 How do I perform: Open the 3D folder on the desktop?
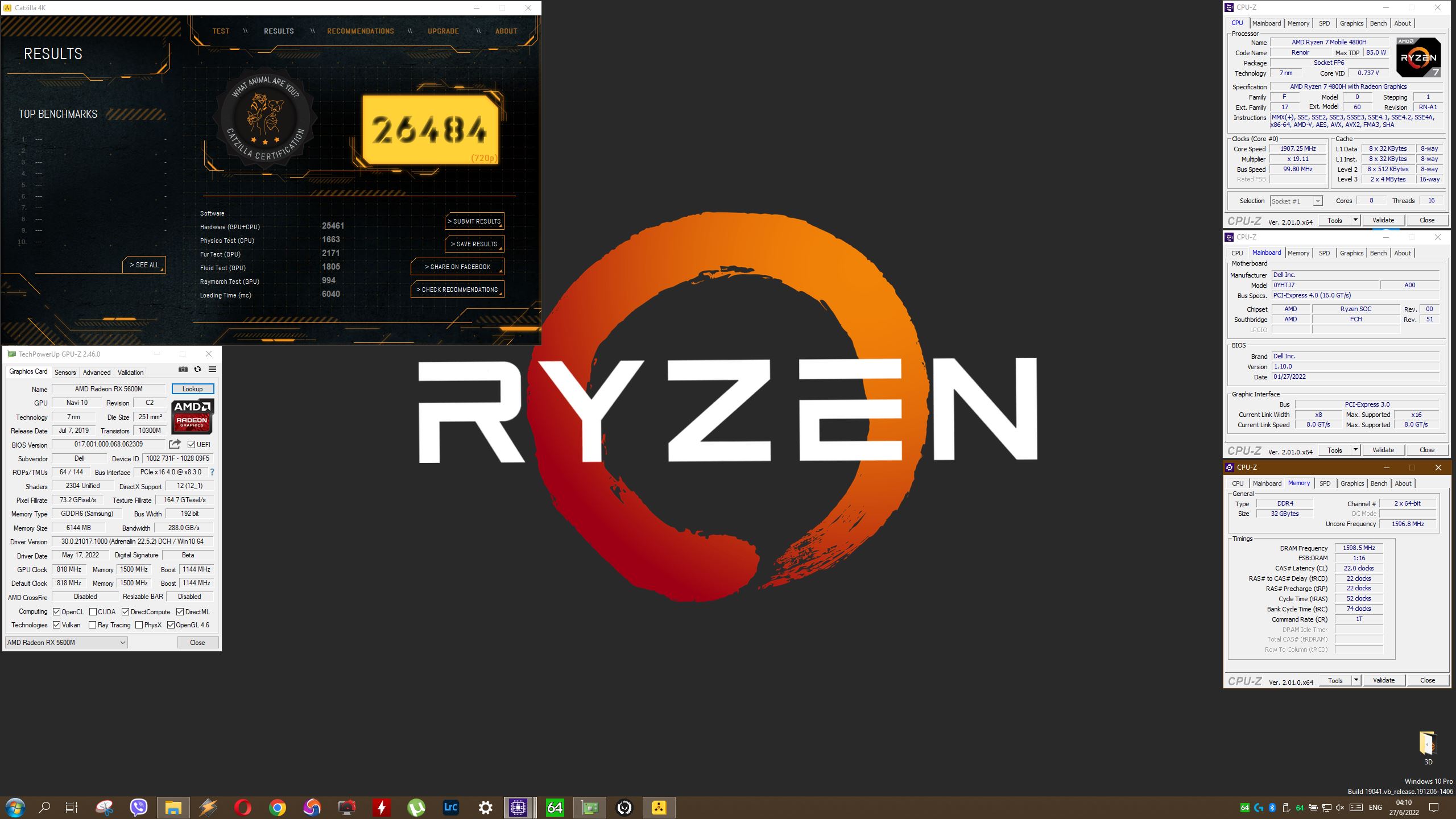(x=1428, y=747)
